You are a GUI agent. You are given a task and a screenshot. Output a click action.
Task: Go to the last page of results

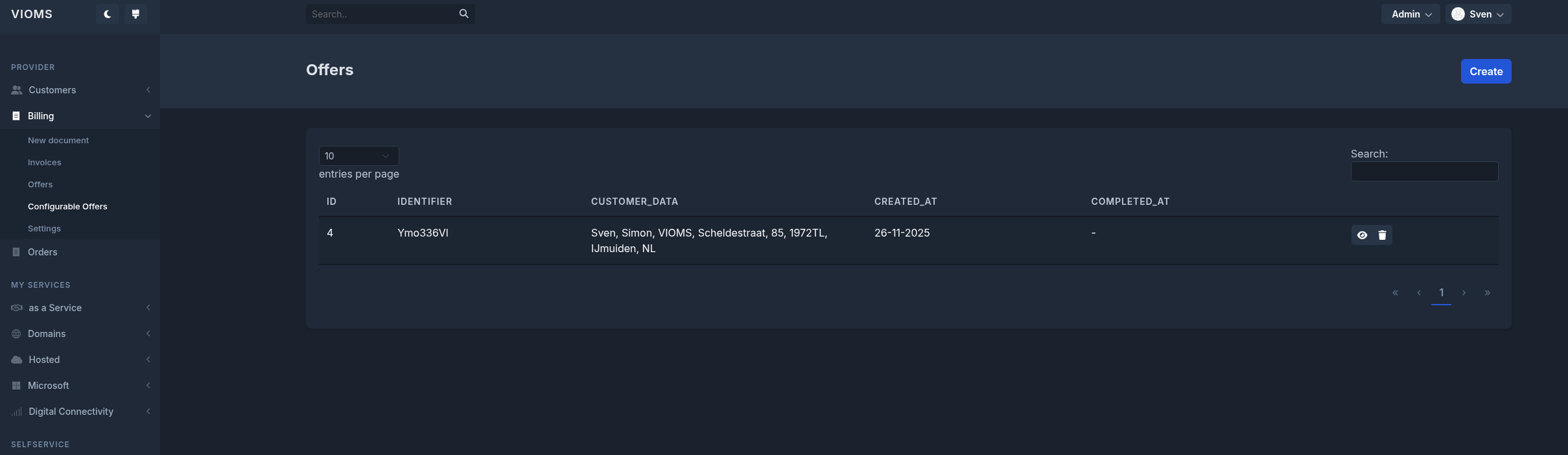[x=1487, y=293]
